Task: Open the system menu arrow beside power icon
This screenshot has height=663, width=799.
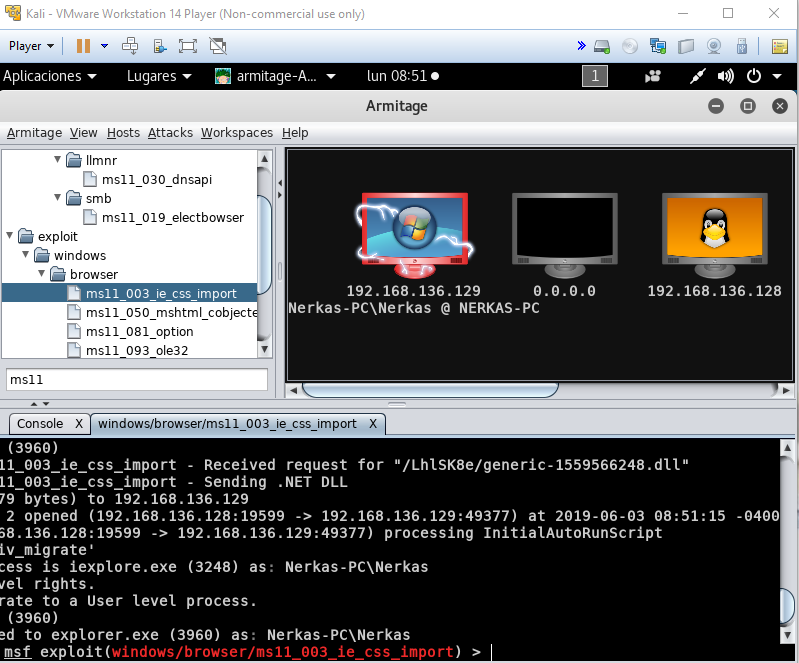Action: pos(777,76)
